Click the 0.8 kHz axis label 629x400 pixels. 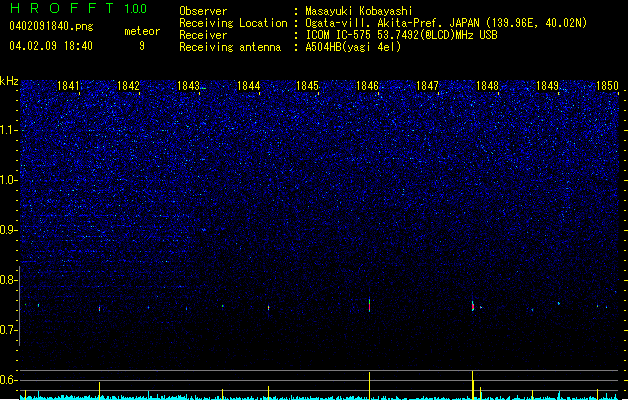9,280
